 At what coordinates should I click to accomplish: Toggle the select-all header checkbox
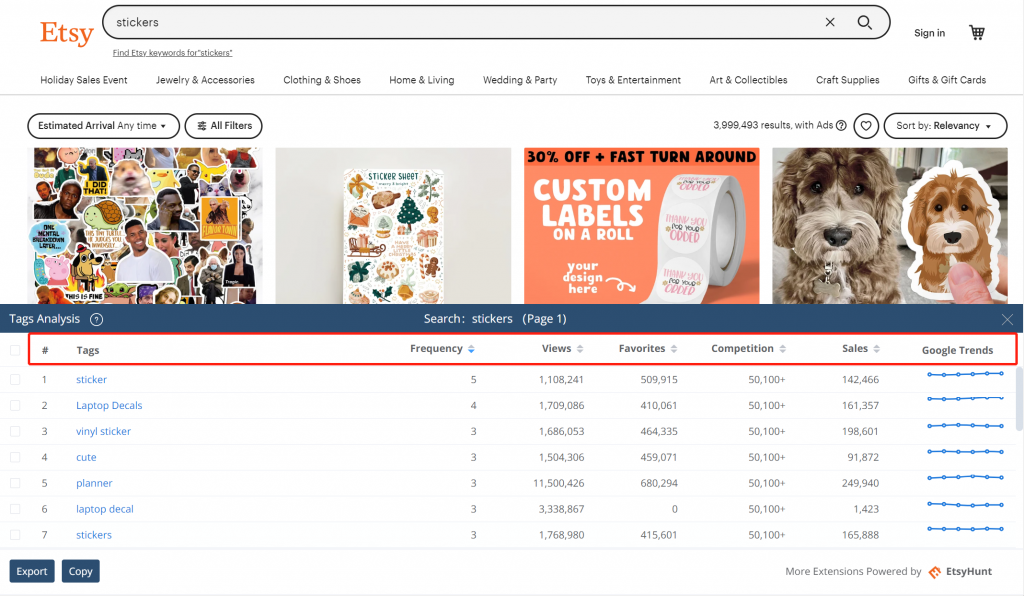[15, 350]
